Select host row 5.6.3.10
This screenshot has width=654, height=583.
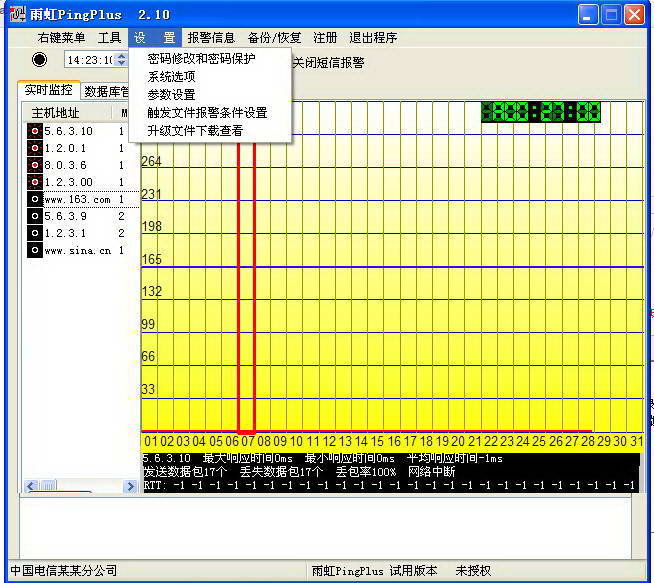[x=81, y=131]
